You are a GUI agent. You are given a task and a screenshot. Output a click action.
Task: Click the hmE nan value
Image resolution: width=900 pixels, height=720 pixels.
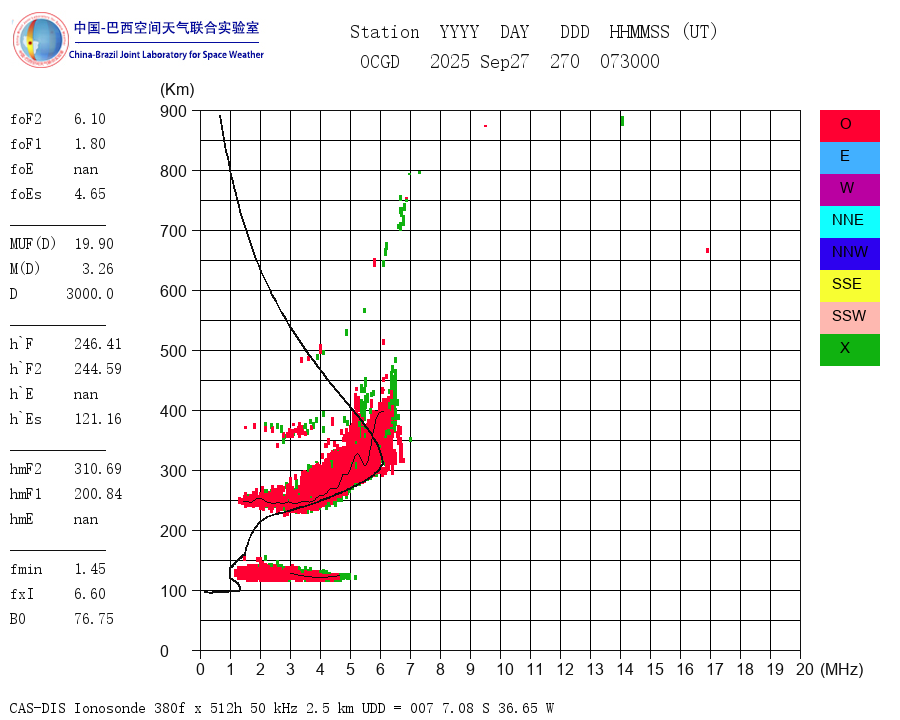click(86, 519)
